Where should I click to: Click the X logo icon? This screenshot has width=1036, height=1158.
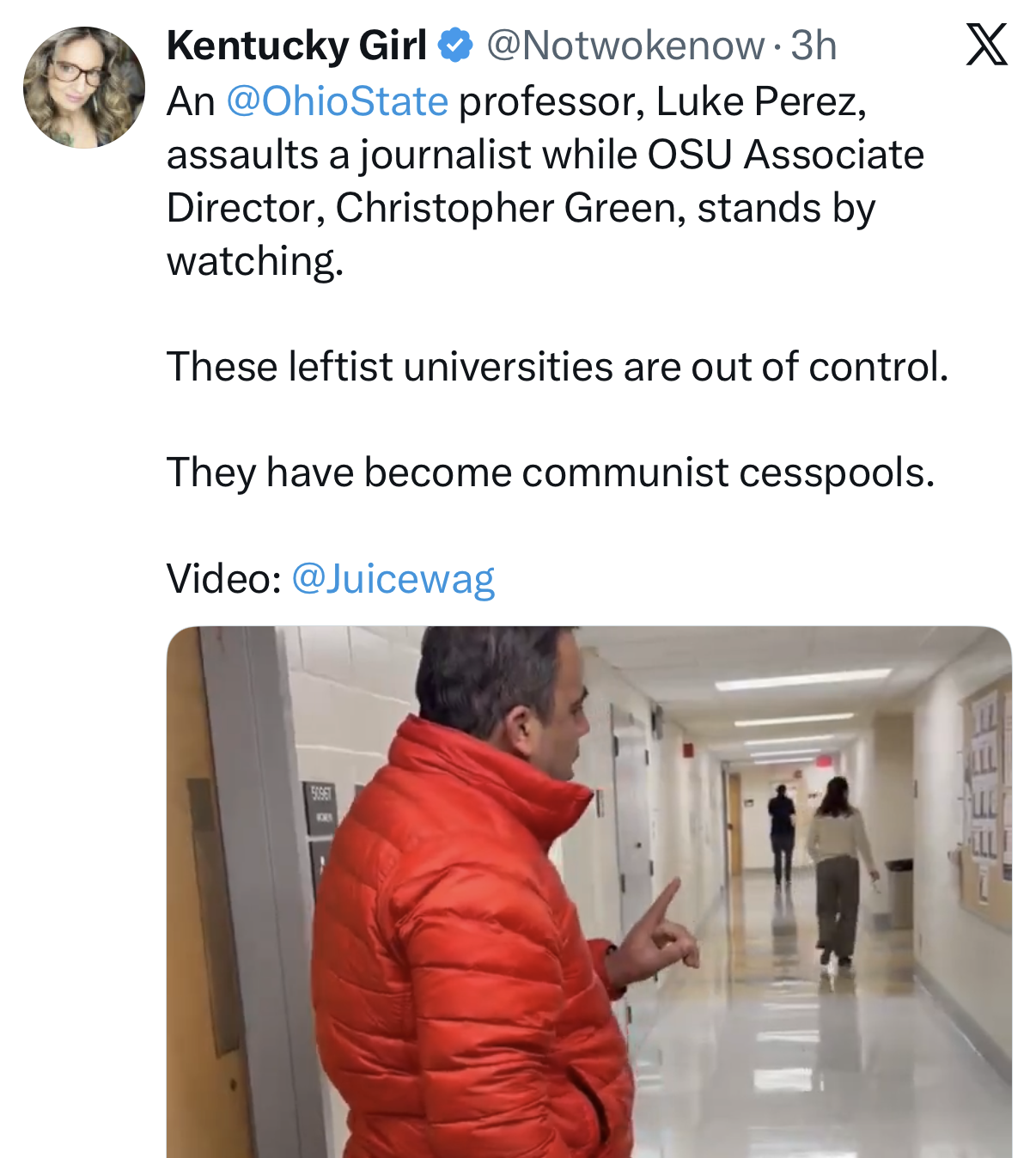coord(986,45)
